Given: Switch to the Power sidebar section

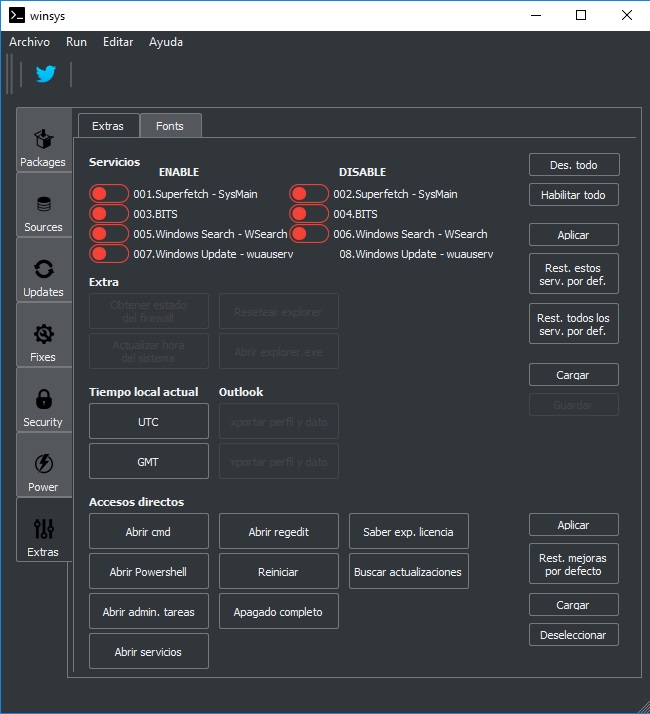Looking at the screenshot, I should pos(43,471).
